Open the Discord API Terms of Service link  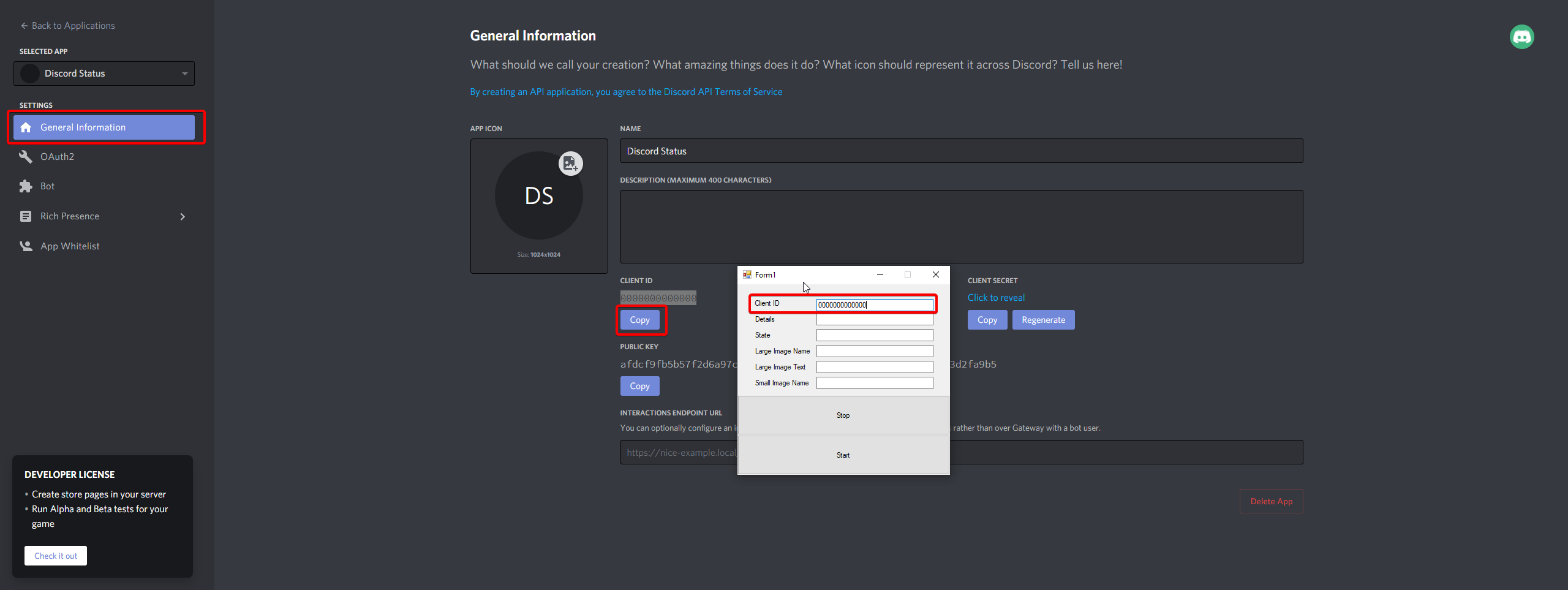click(626, 92)
